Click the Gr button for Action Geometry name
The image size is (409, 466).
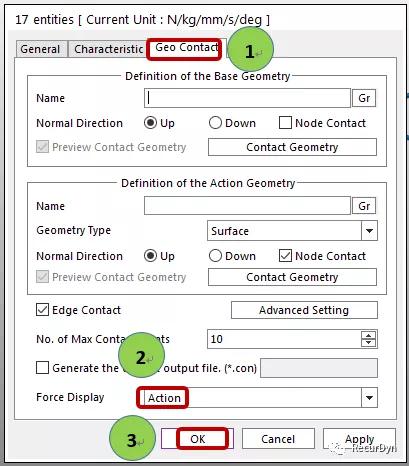point(364,206)
